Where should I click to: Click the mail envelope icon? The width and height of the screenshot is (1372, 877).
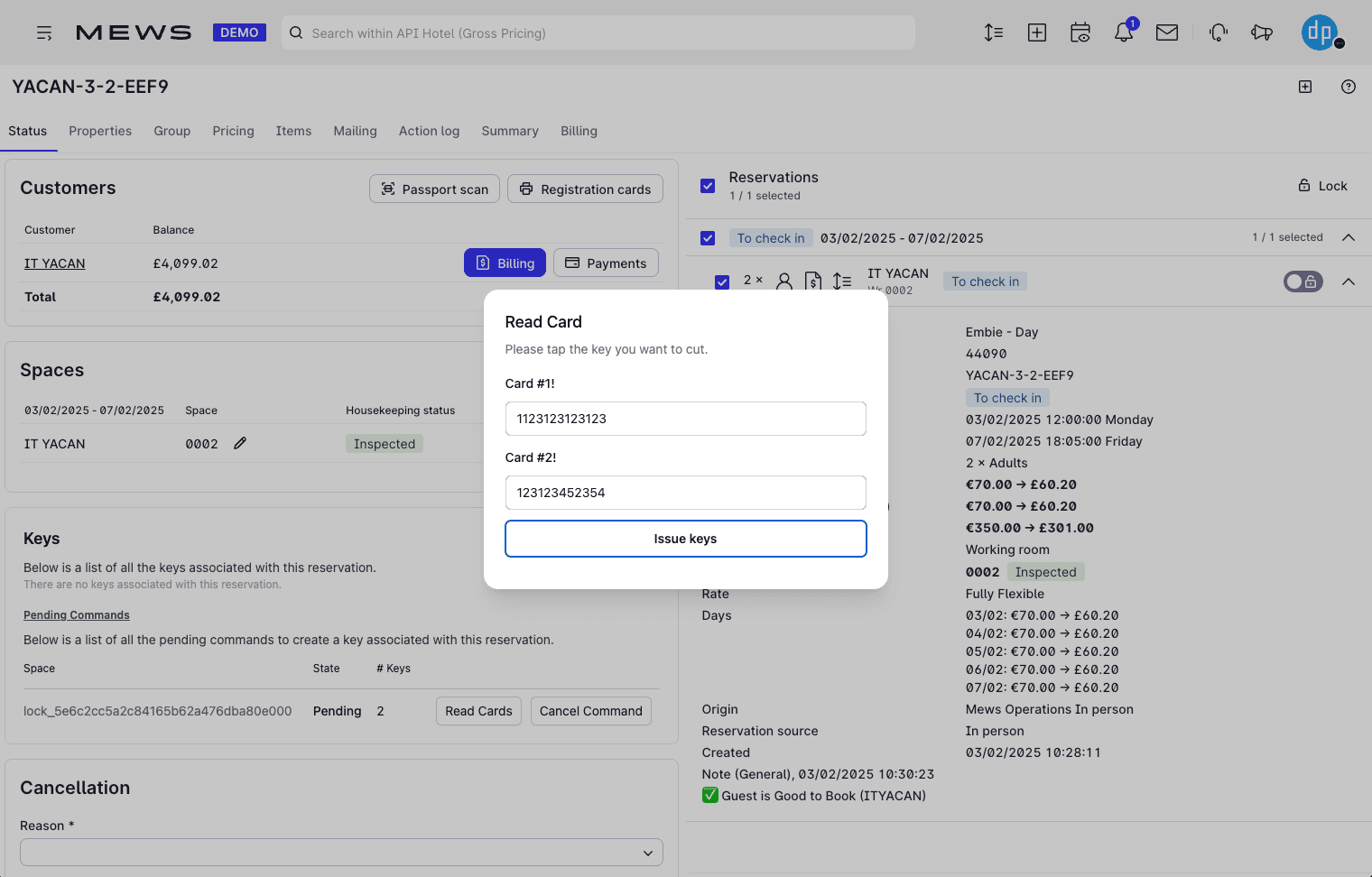point(1166,32)
